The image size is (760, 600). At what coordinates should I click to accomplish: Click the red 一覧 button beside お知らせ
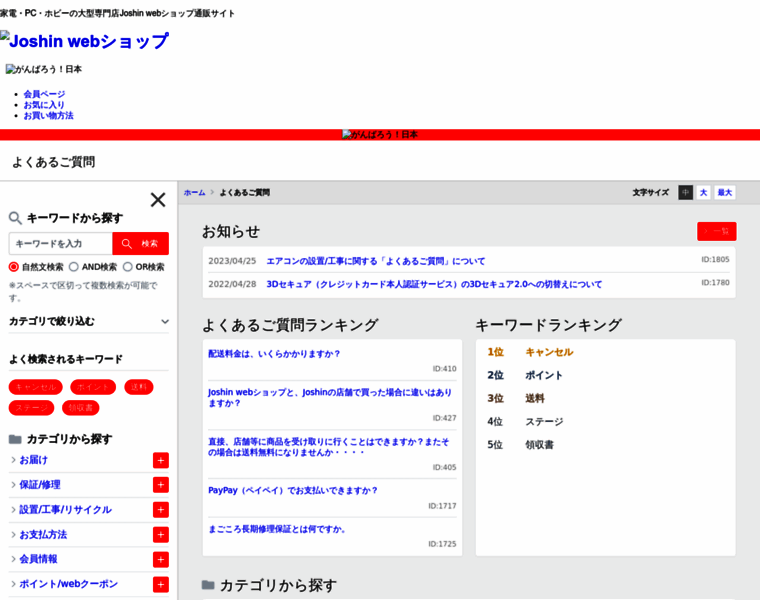click(717, 231)
